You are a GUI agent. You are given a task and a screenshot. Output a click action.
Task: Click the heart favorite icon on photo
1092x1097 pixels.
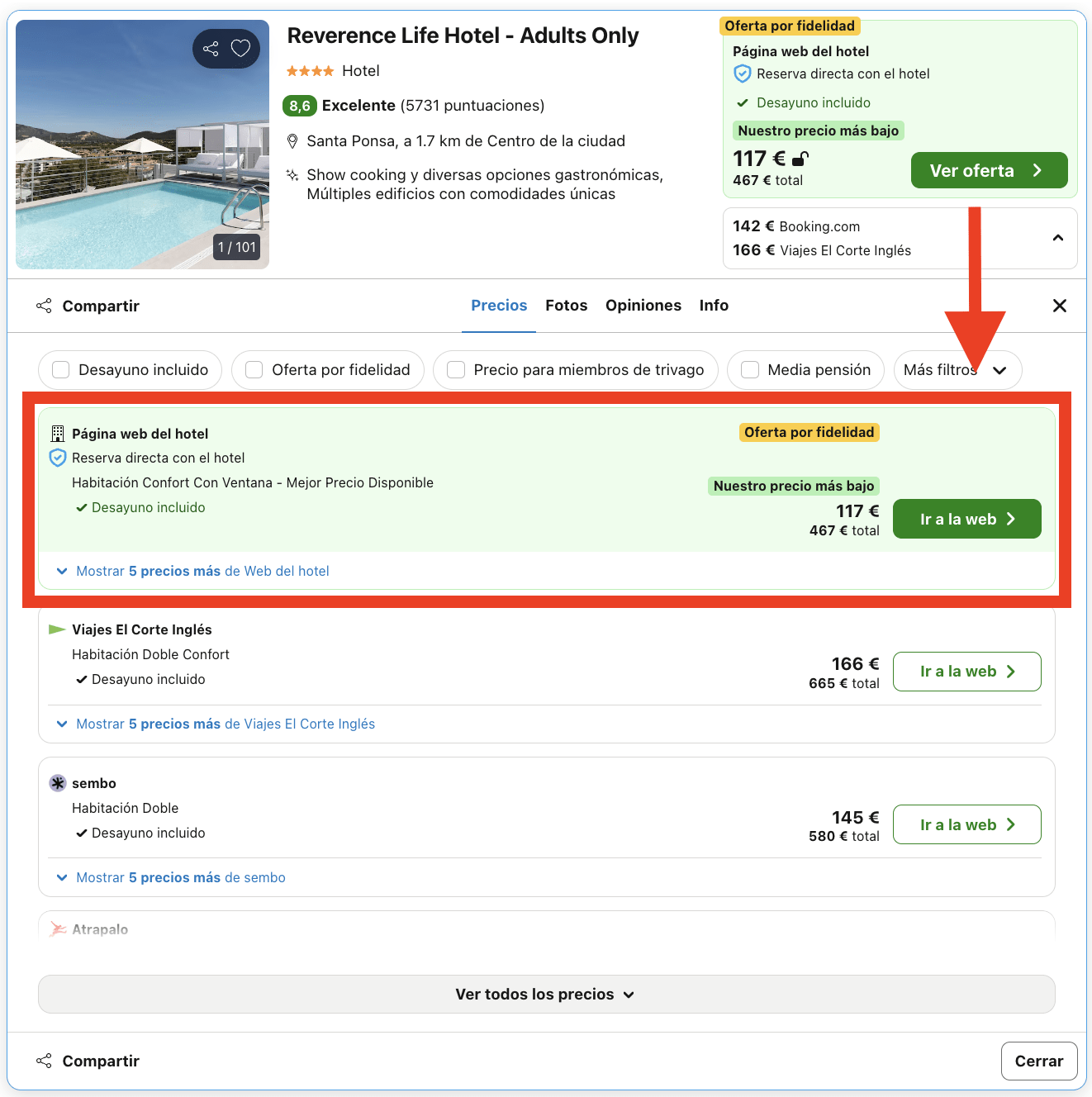[240, 49]
